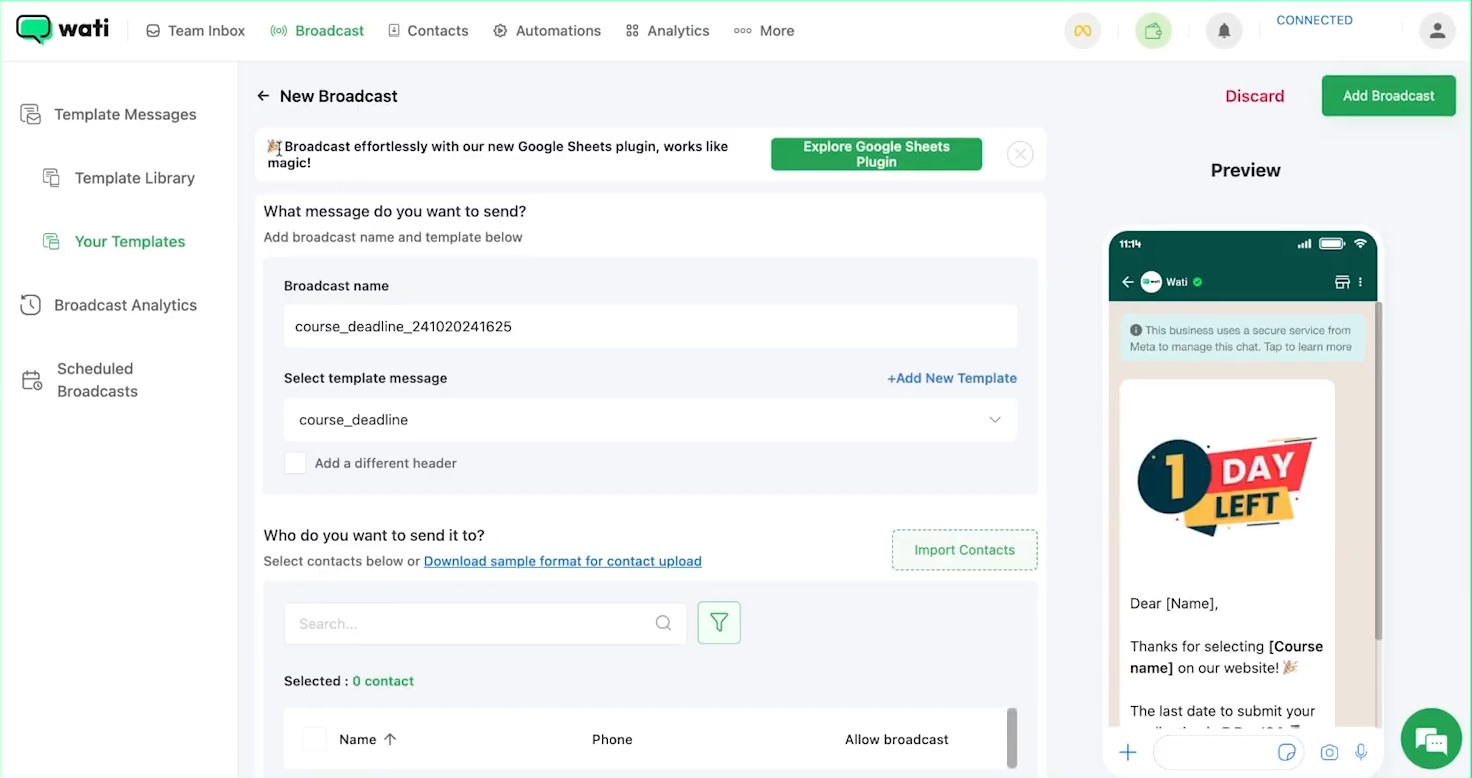Go back using the New Broadcast arrow

[x=263, y=96]
